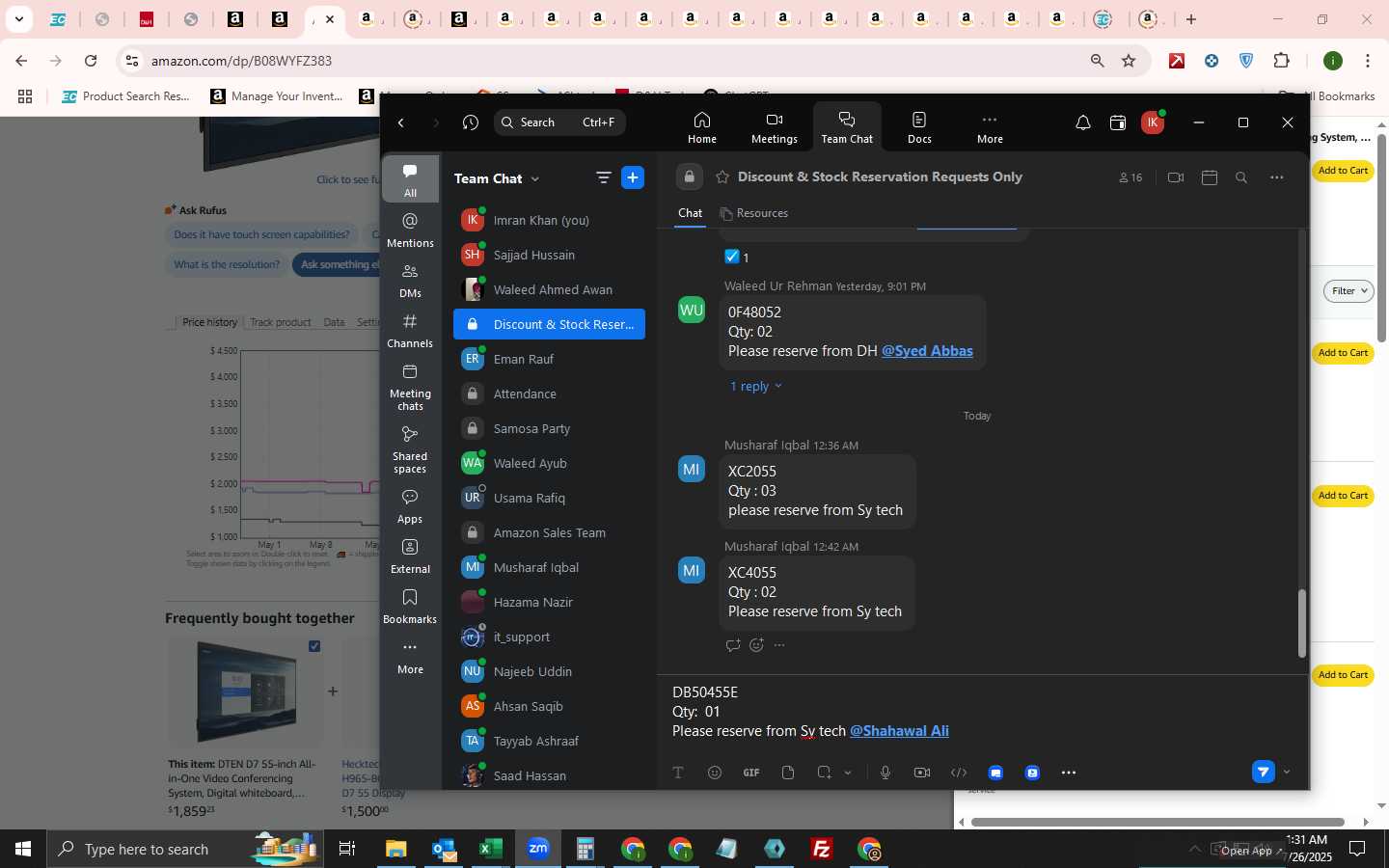Viewport: 1389px width, 868px height.
Task: Open the GIF picker
Action: pos(751,773)
